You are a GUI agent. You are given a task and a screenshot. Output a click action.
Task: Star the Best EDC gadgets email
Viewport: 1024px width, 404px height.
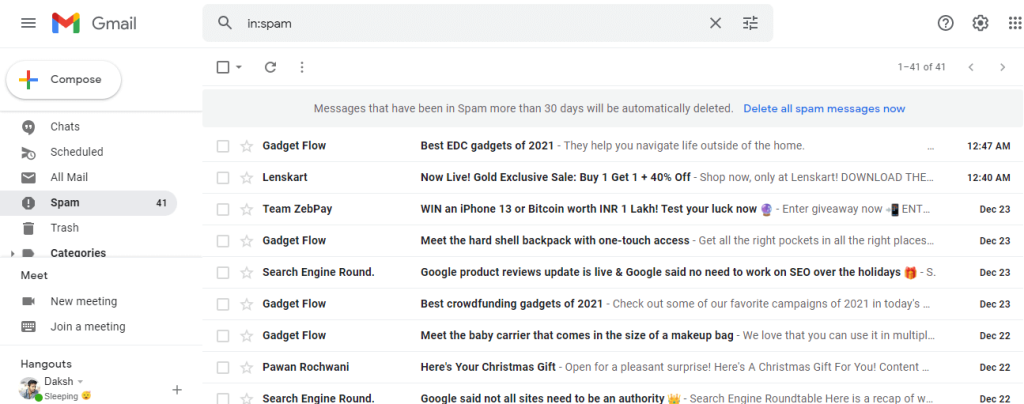pos(246,146)
